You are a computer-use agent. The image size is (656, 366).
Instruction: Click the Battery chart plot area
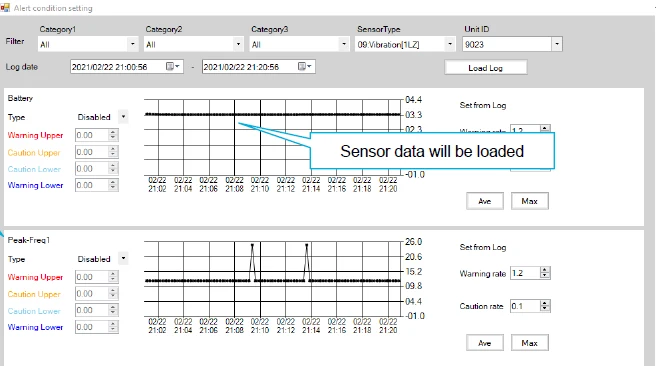pyautogui.click(x=273, y=137)
